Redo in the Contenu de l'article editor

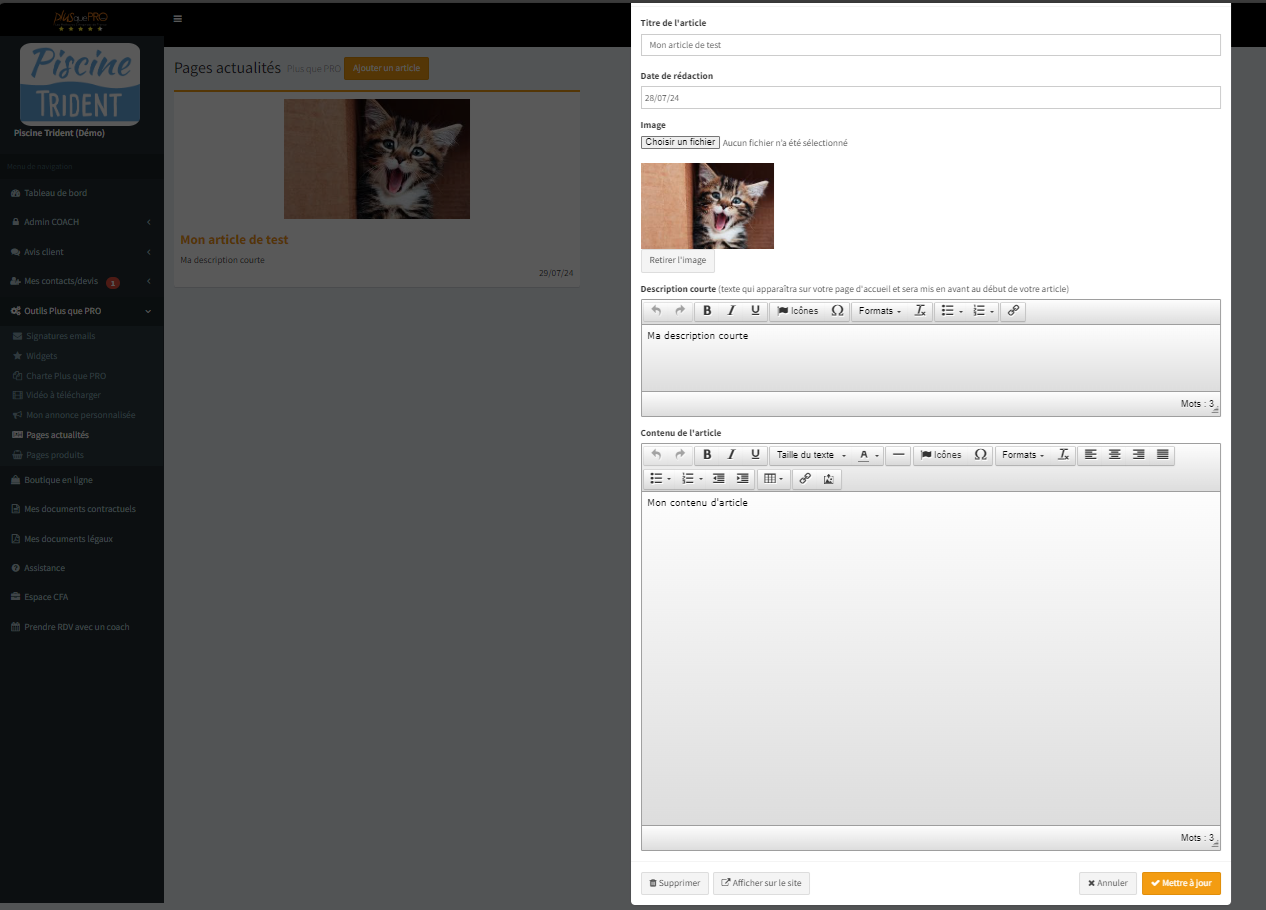click(680, 455)
